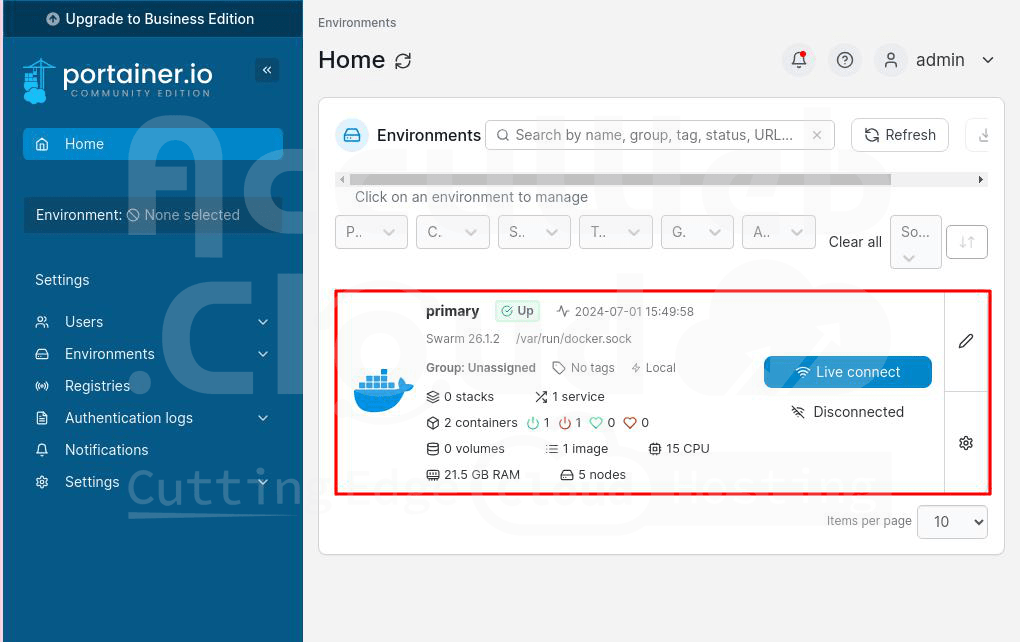Screen dimensions: 1020x642
Task: Open the Items per page dropdown
Action: (952, 522)
